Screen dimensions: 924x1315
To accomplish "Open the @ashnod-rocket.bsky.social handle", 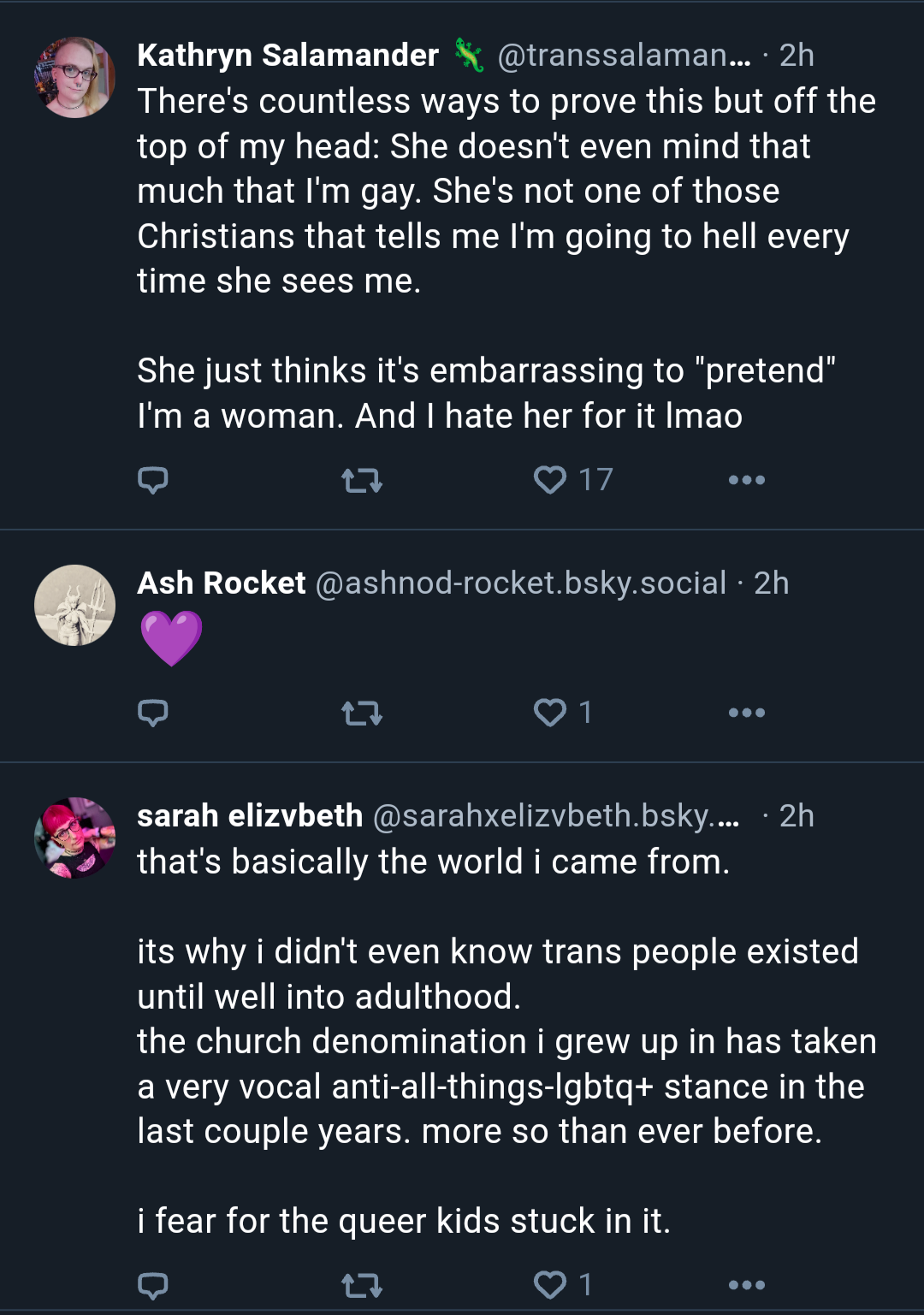I will [x=521, y=583].
